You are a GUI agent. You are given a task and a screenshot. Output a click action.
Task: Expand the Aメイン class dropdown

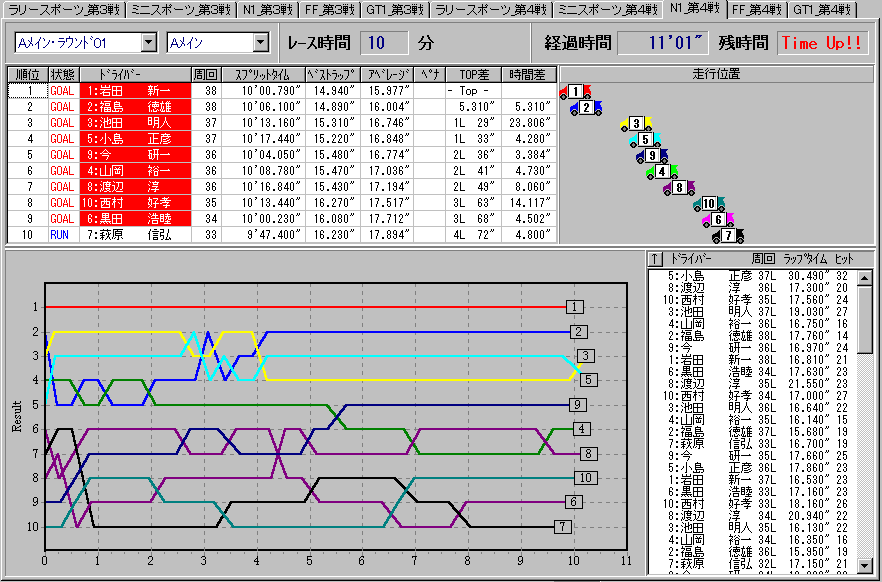click(x=260, y=43)
